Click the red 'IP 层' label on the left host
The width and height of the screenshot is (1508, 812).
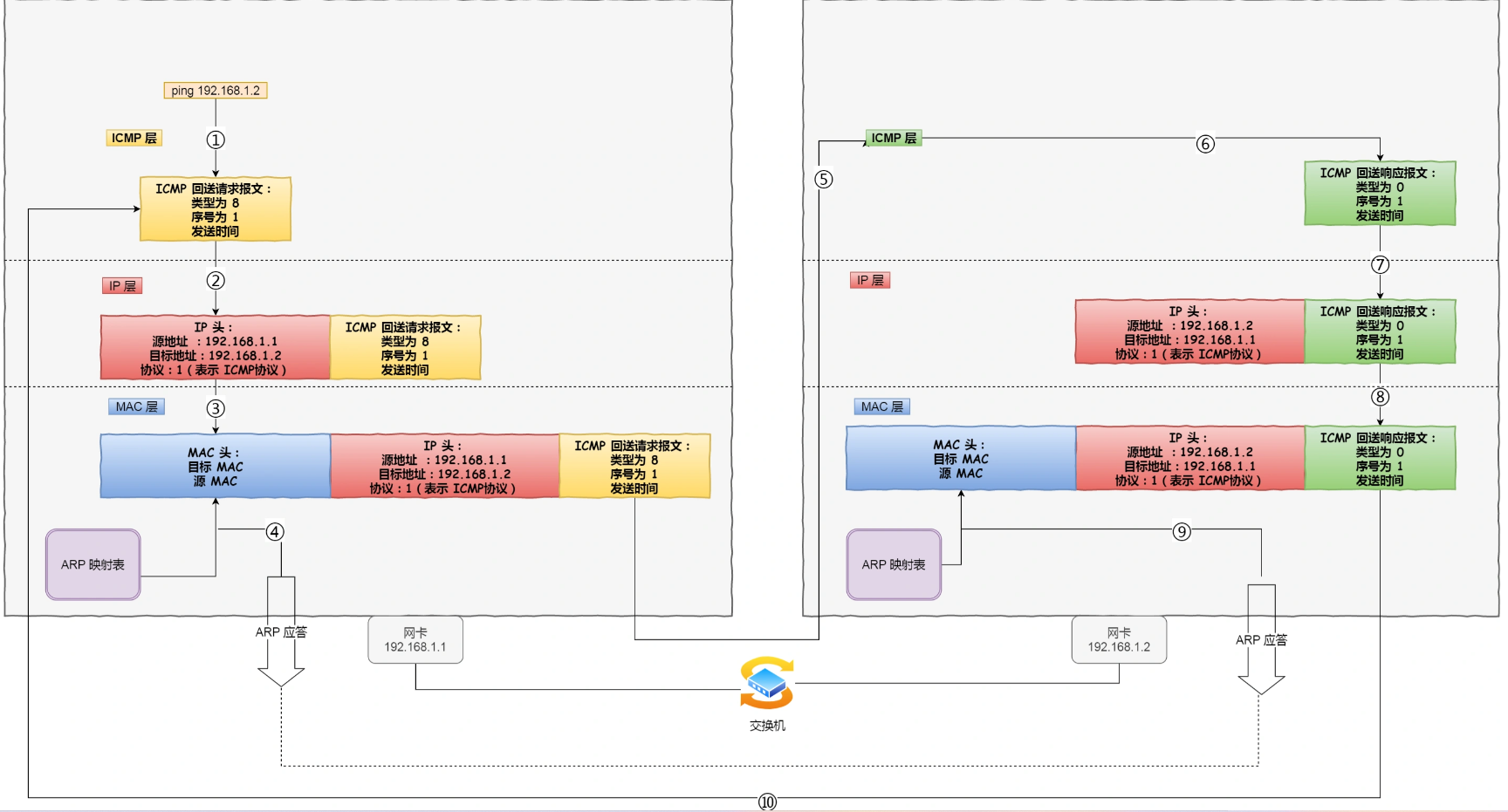[x=122, y=286]
